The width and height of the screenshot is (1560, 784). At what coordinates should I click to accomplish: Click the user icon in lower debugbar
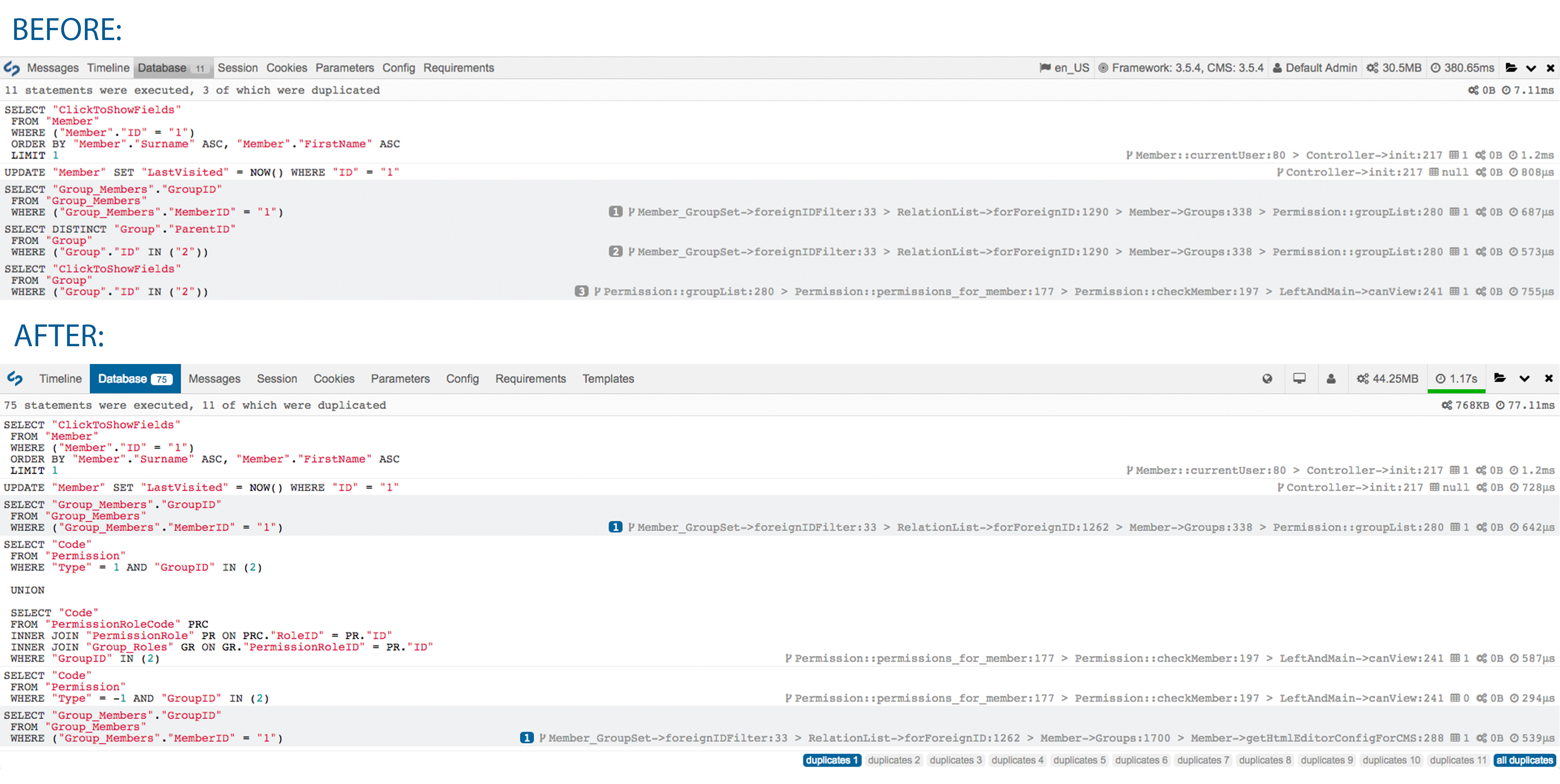1331,378
